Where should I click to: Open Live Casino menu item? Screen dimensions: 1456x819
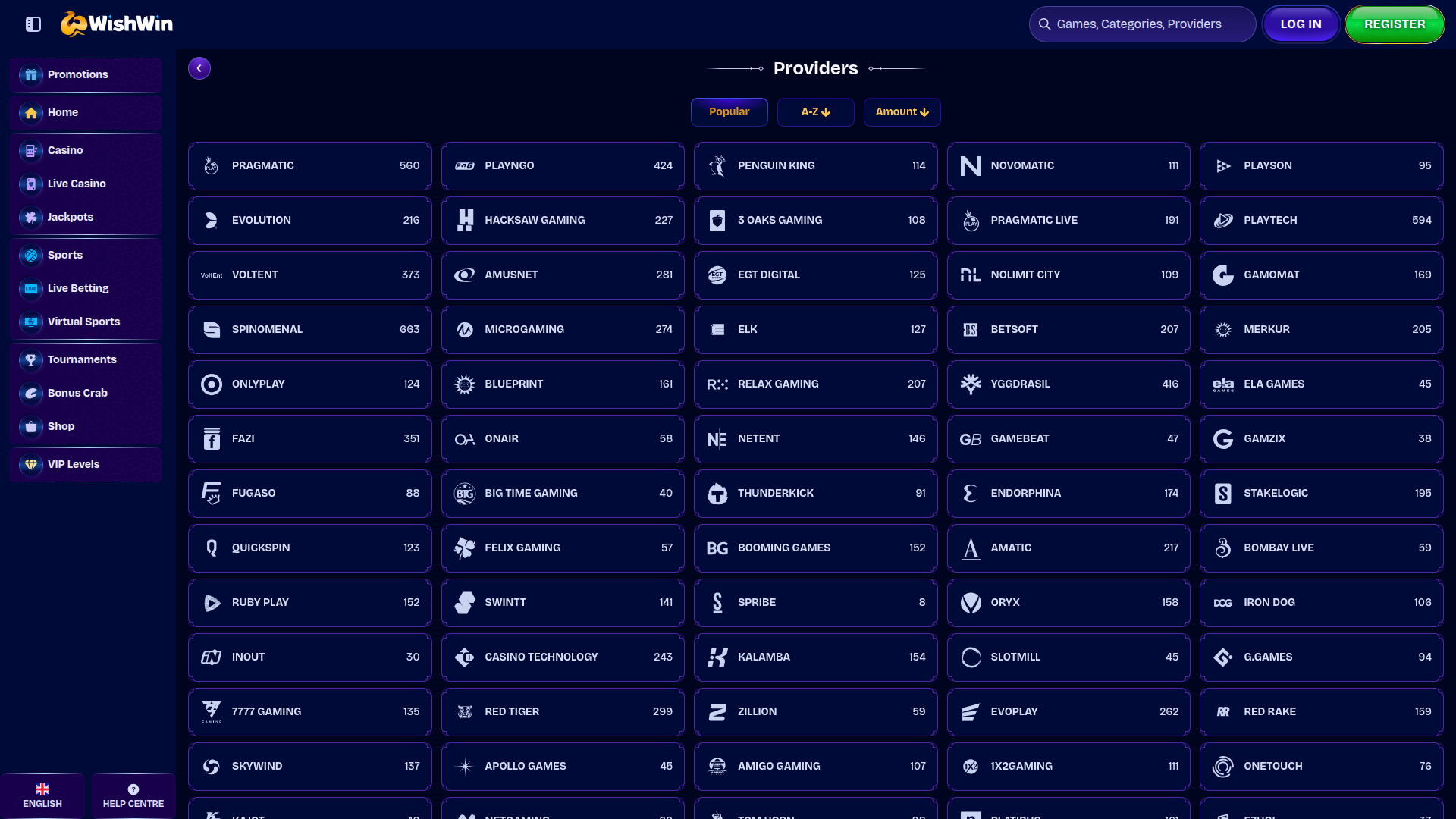pos(76,184)
